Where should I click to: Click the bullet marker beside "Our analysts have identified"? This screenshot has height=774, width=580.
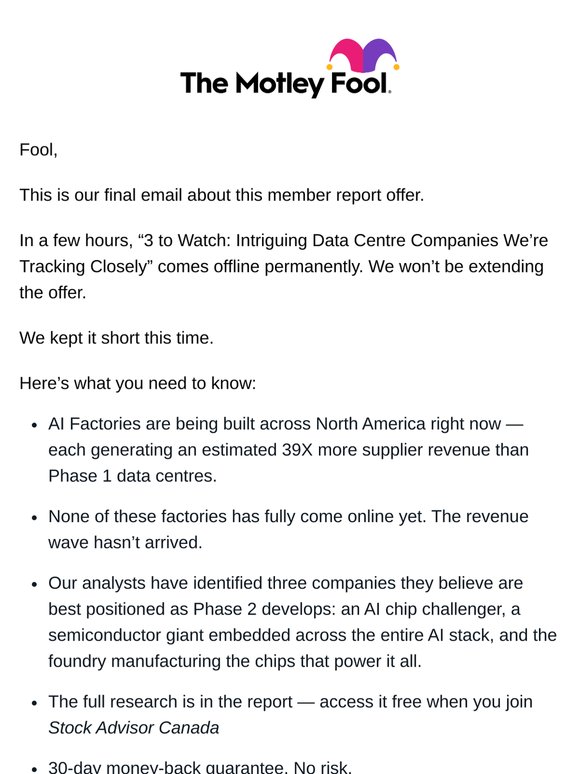click(x=34, y=584)
